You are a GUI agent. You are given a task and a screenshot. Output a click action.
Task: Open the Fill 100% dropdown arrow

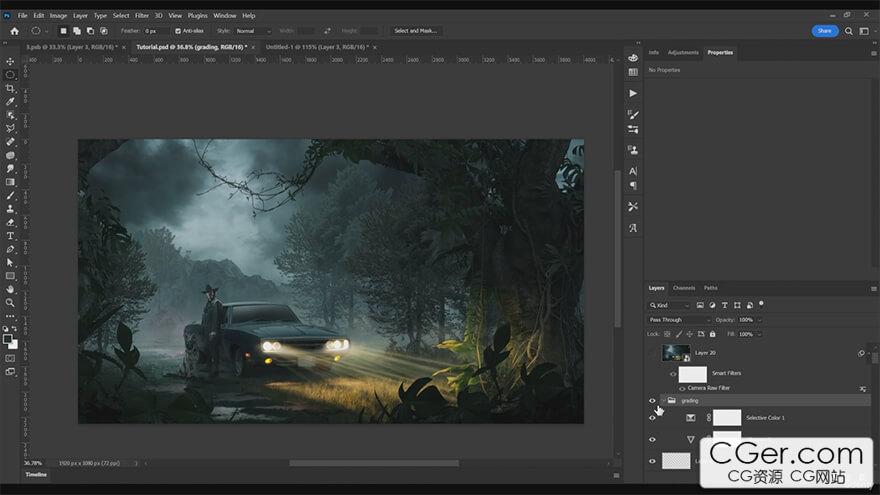coord(759,334)
